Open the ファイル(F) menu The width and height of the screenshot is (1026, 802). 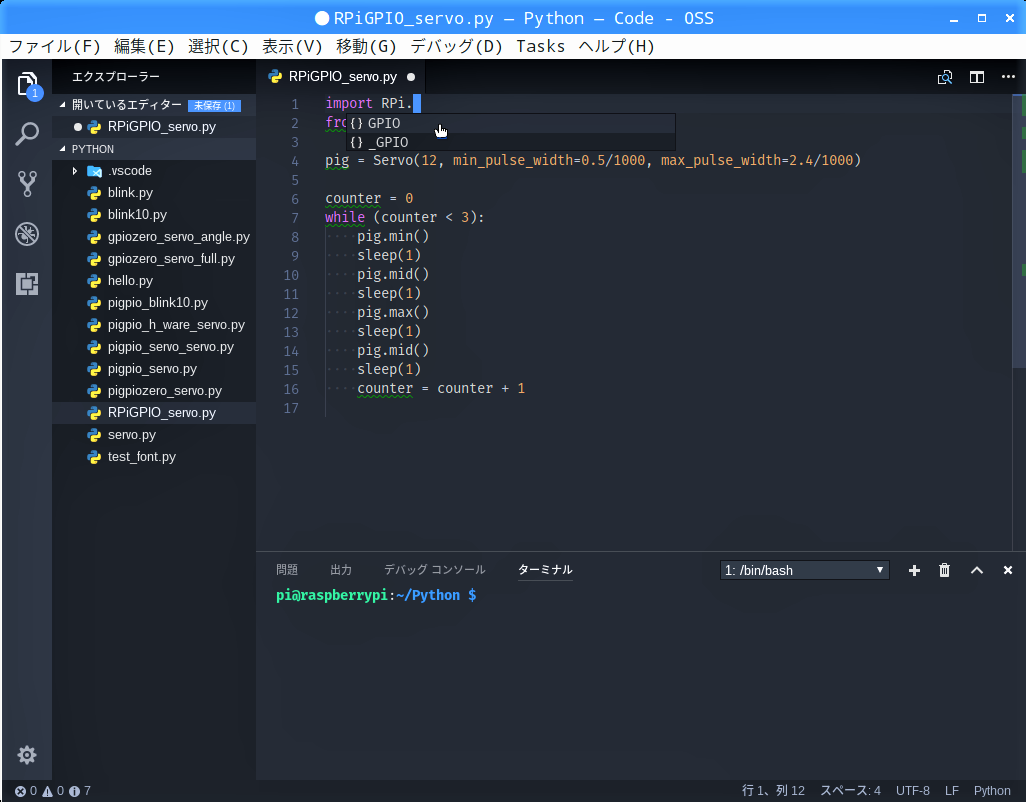click(55, 46)
